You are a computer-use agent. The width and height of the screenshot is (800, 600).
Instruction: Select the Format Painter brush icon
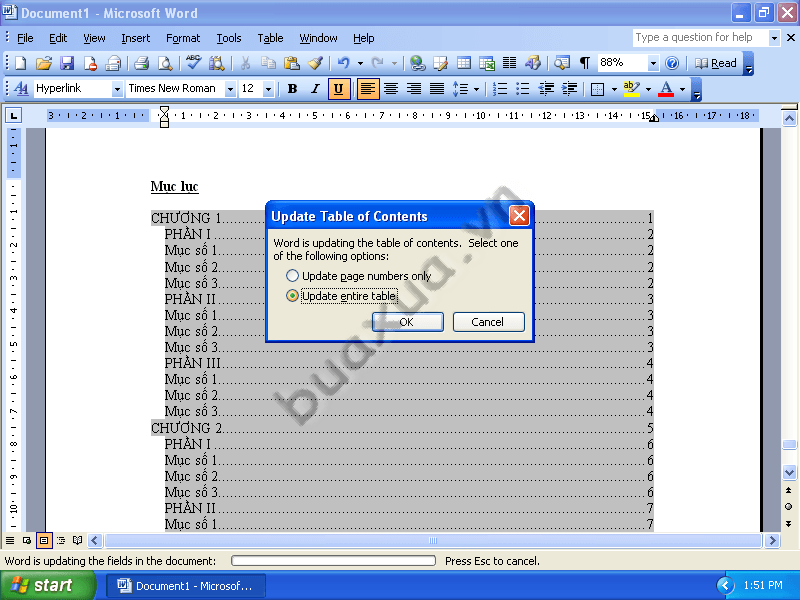[315, 63]
